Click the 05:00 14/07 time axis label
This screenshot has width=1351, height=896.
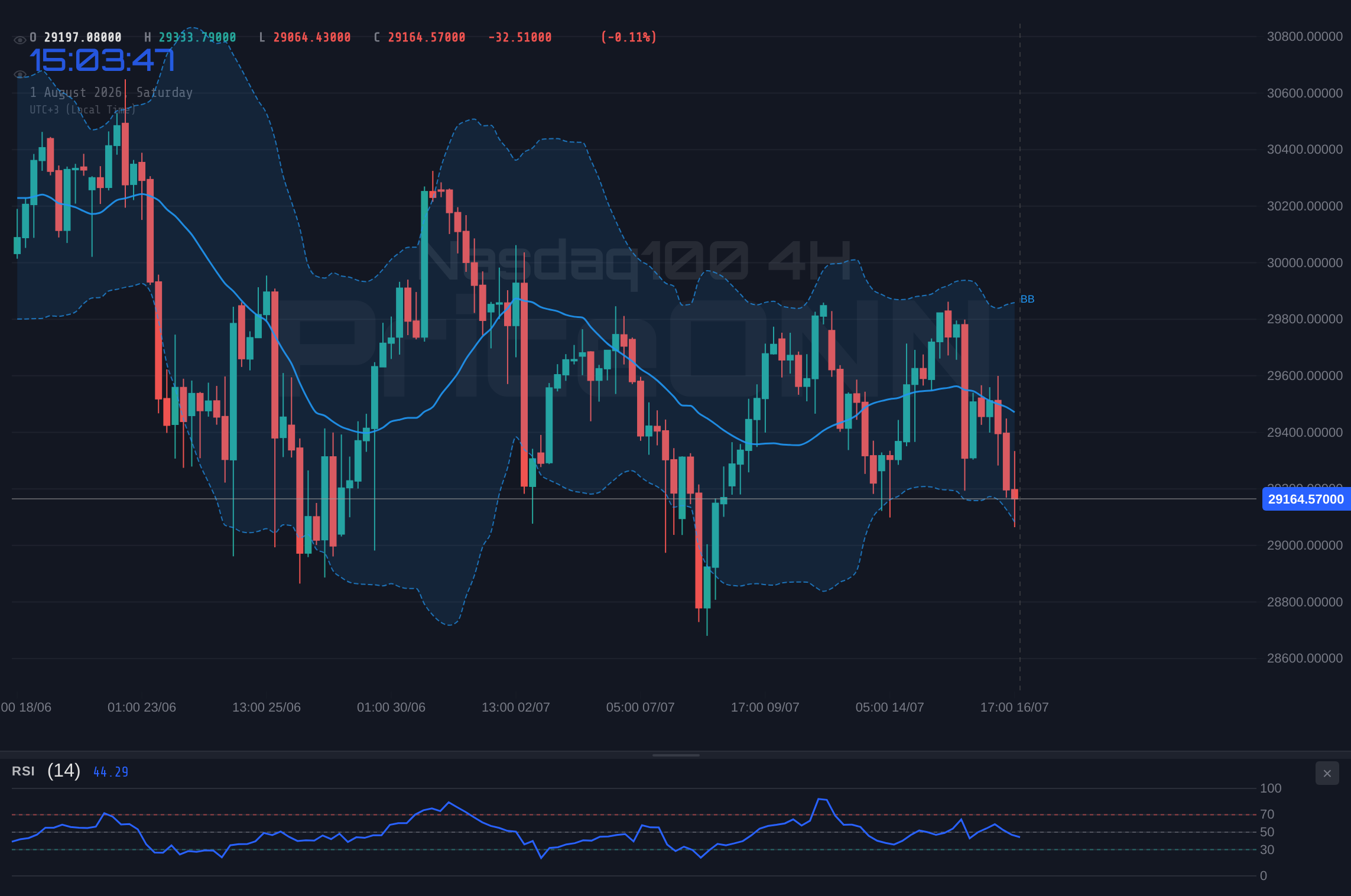pyautogui.click(x=890, y=707)
